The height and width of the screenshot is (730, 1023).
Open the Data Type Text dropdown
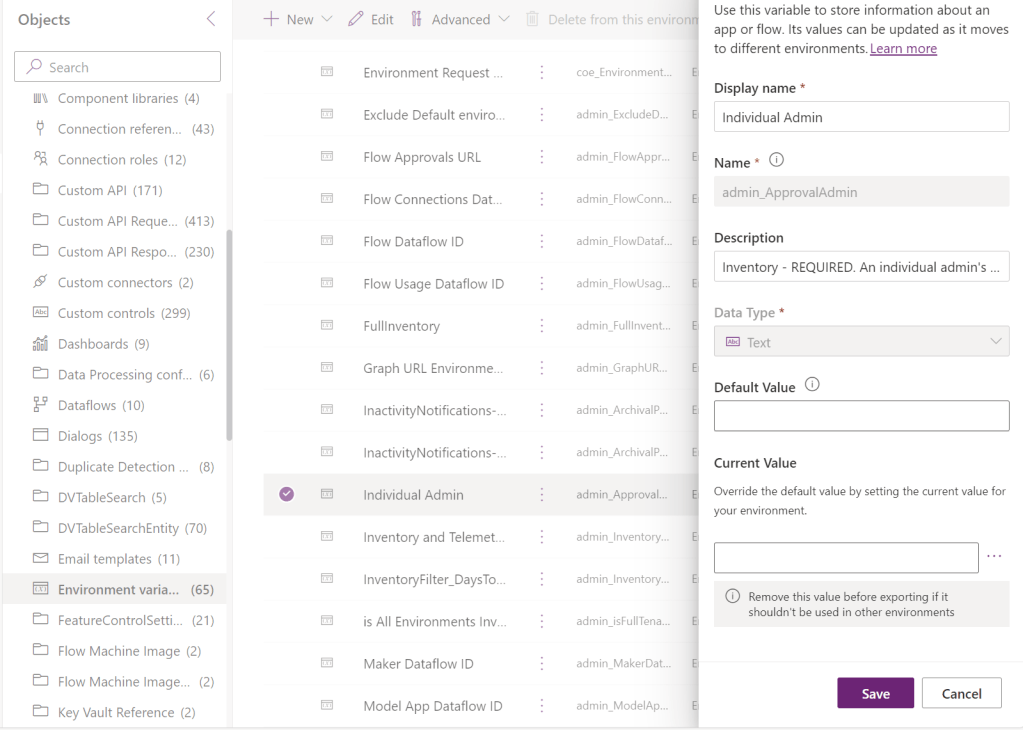861,342
